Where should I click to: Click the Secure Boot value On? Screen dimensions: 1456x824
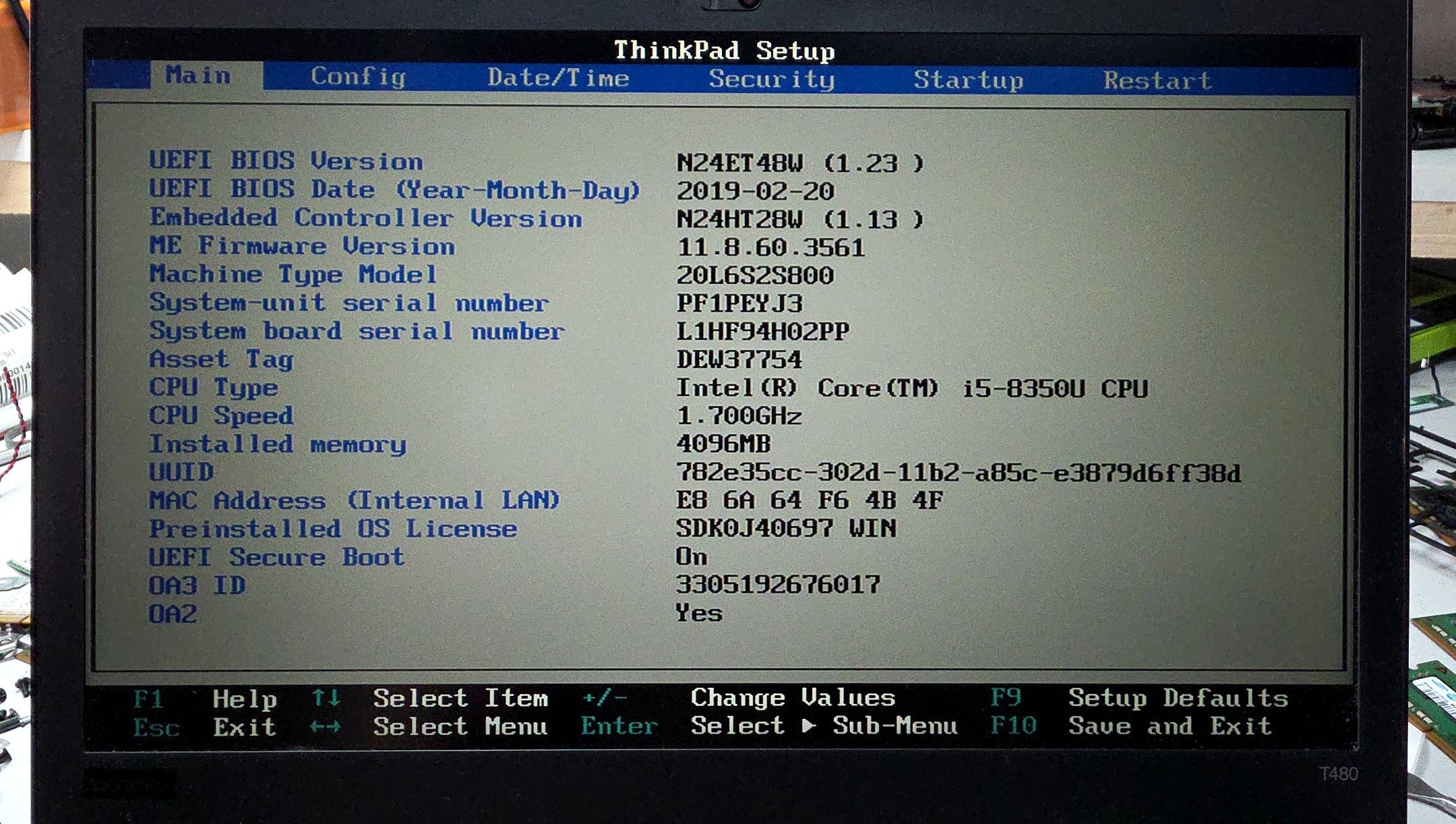click(692, 556)
